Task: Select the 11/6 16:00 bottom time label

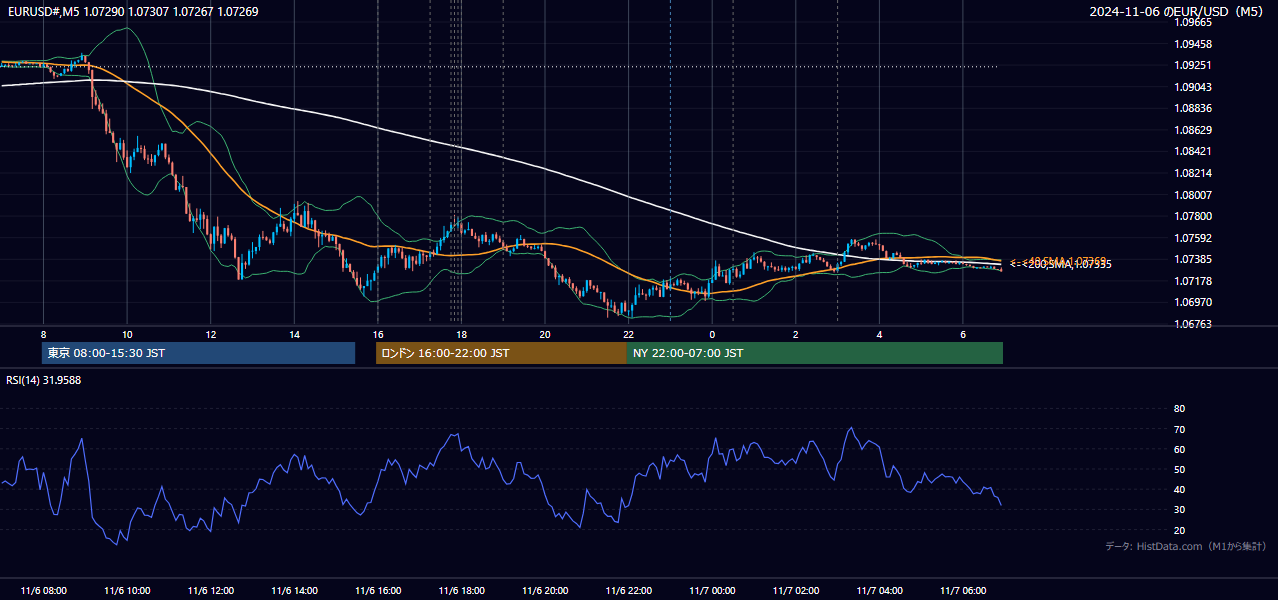Action: [377, 591]
